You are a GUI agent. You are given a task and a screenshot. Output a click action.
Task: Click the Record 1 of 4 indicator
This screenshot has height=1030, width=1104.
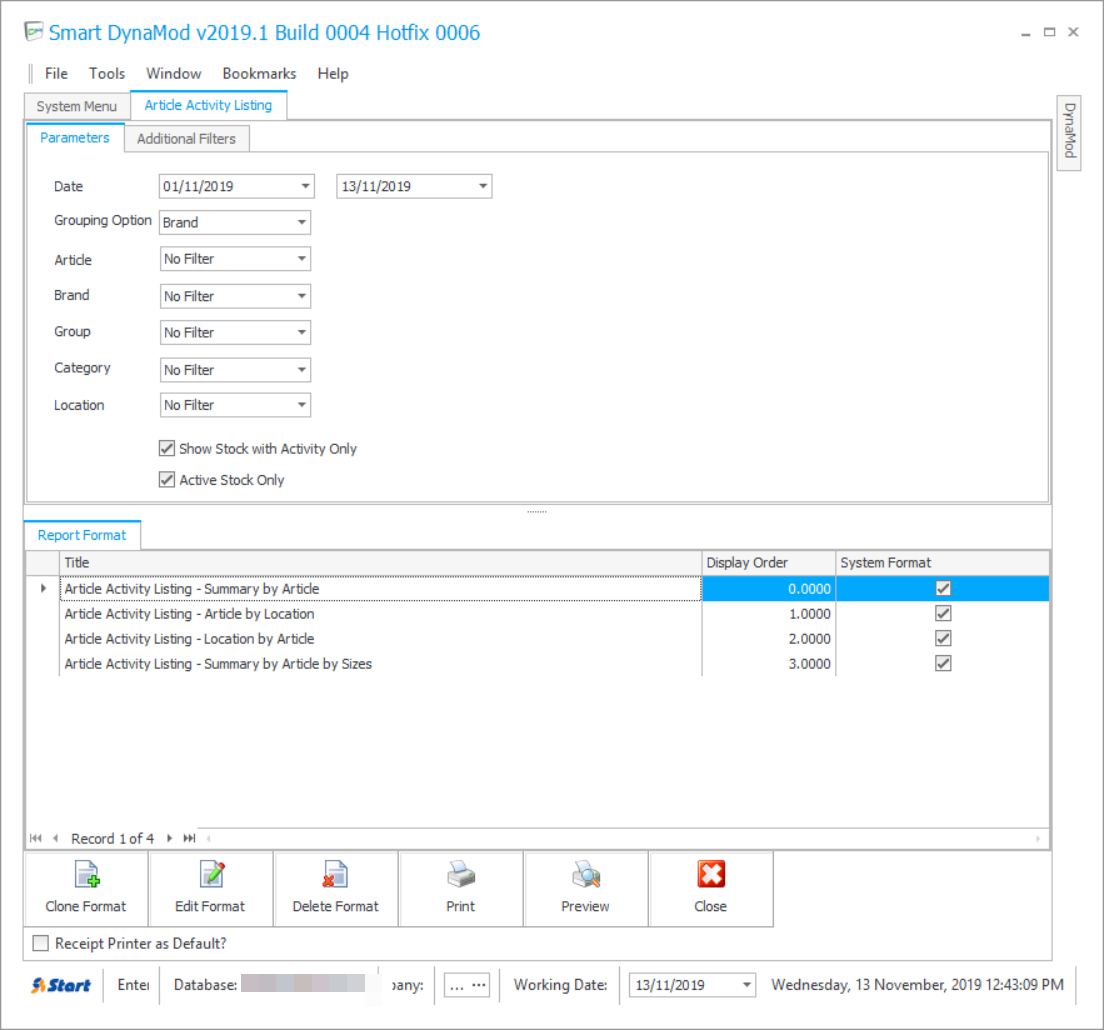[112, 838]
